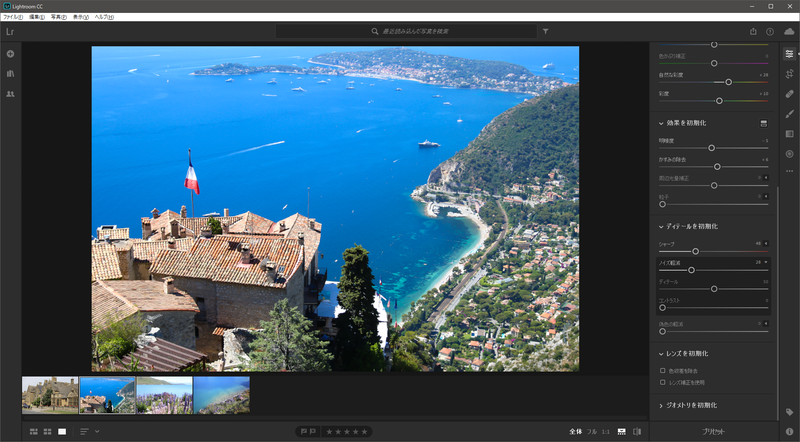Image resolution: width=800 pixels, height=442 pixels.
Task: Show original before/after compare icon
Action: pyautogui.click(x=637, y=432)
